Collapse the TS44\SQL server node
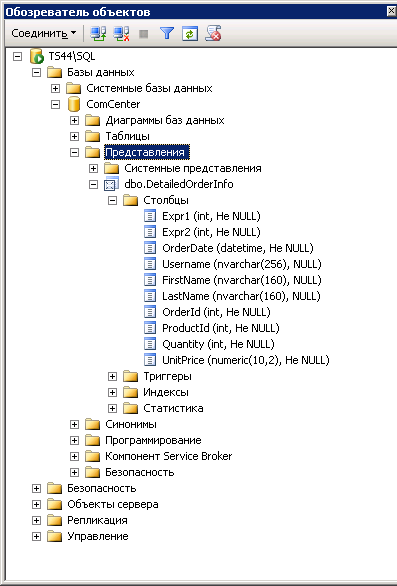Viewport: 397px width, 586px height. click(18, 56)
